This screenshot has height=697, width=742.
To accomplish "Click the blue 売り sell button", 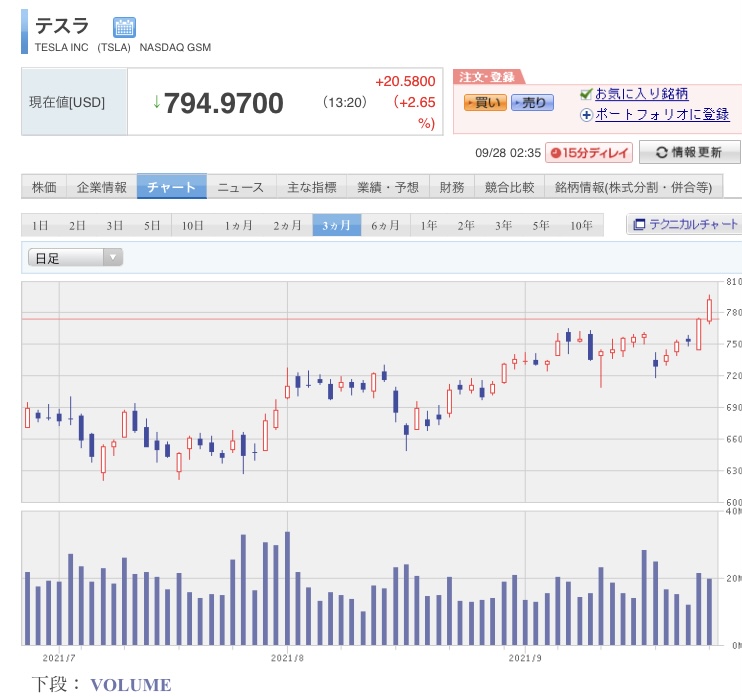I will pyautogui.click(x=532, y=102).
